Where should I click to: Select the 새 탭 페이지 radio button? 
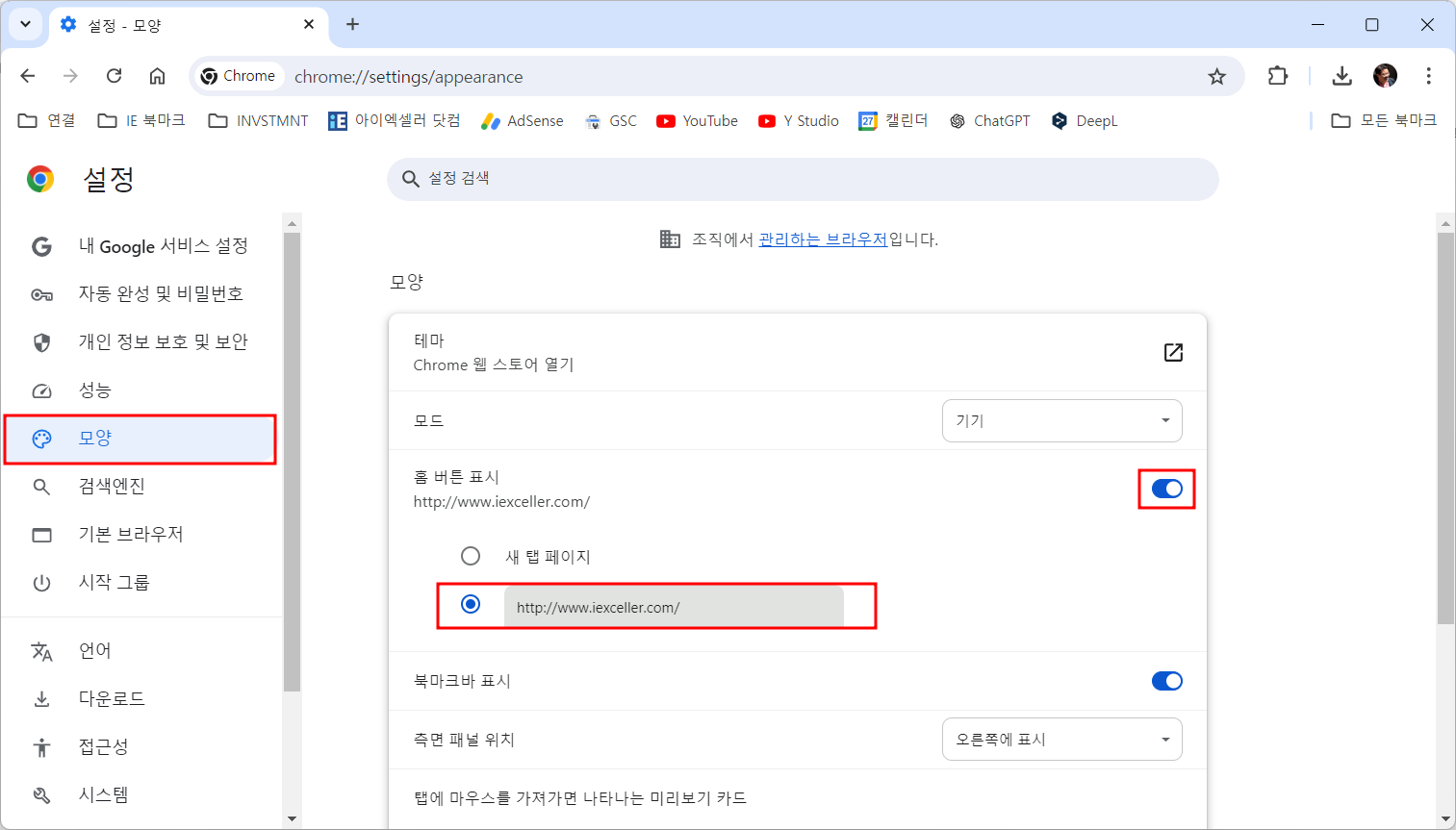tap(471, 556)
